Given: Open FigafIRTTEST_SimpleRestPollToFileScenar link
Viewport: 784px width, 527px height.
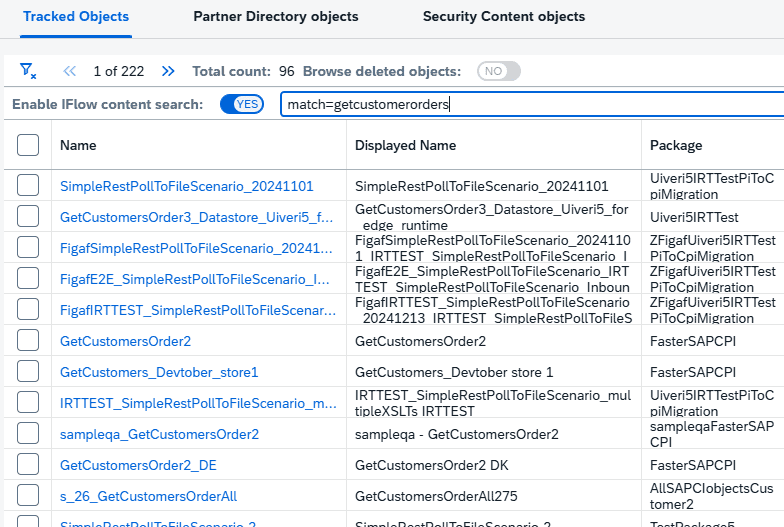Looking at the screenshot, I should point(198,310).
